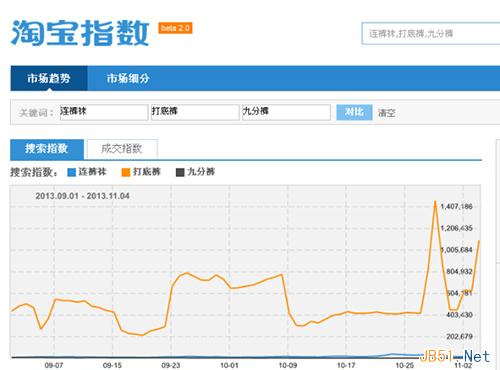Click the 清空 clear link
Image resolution: width=500 pixels, height=370 pixels.
click(387, 113)
